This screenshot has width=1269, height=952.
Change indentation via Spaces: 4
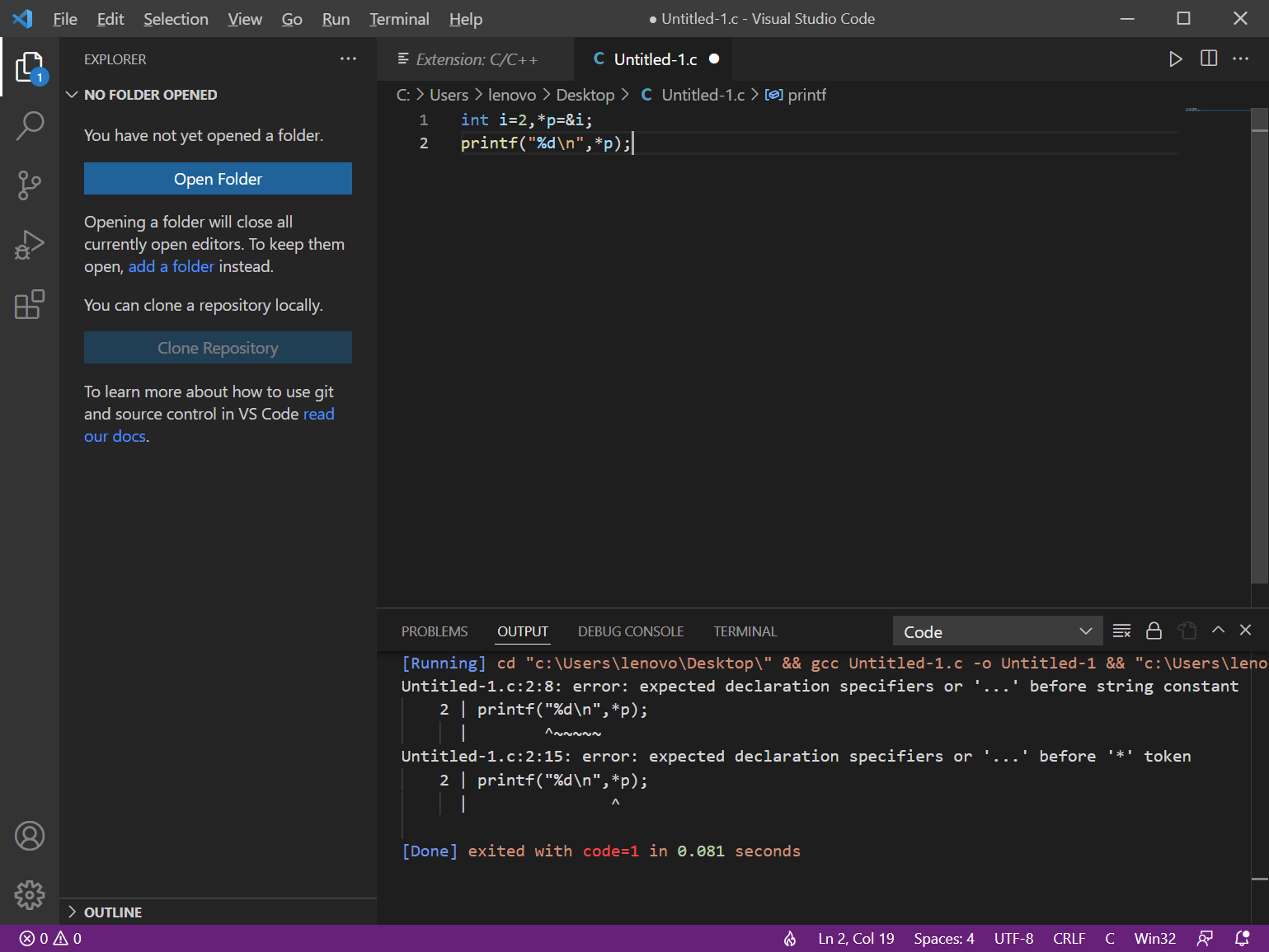(944, 939)
